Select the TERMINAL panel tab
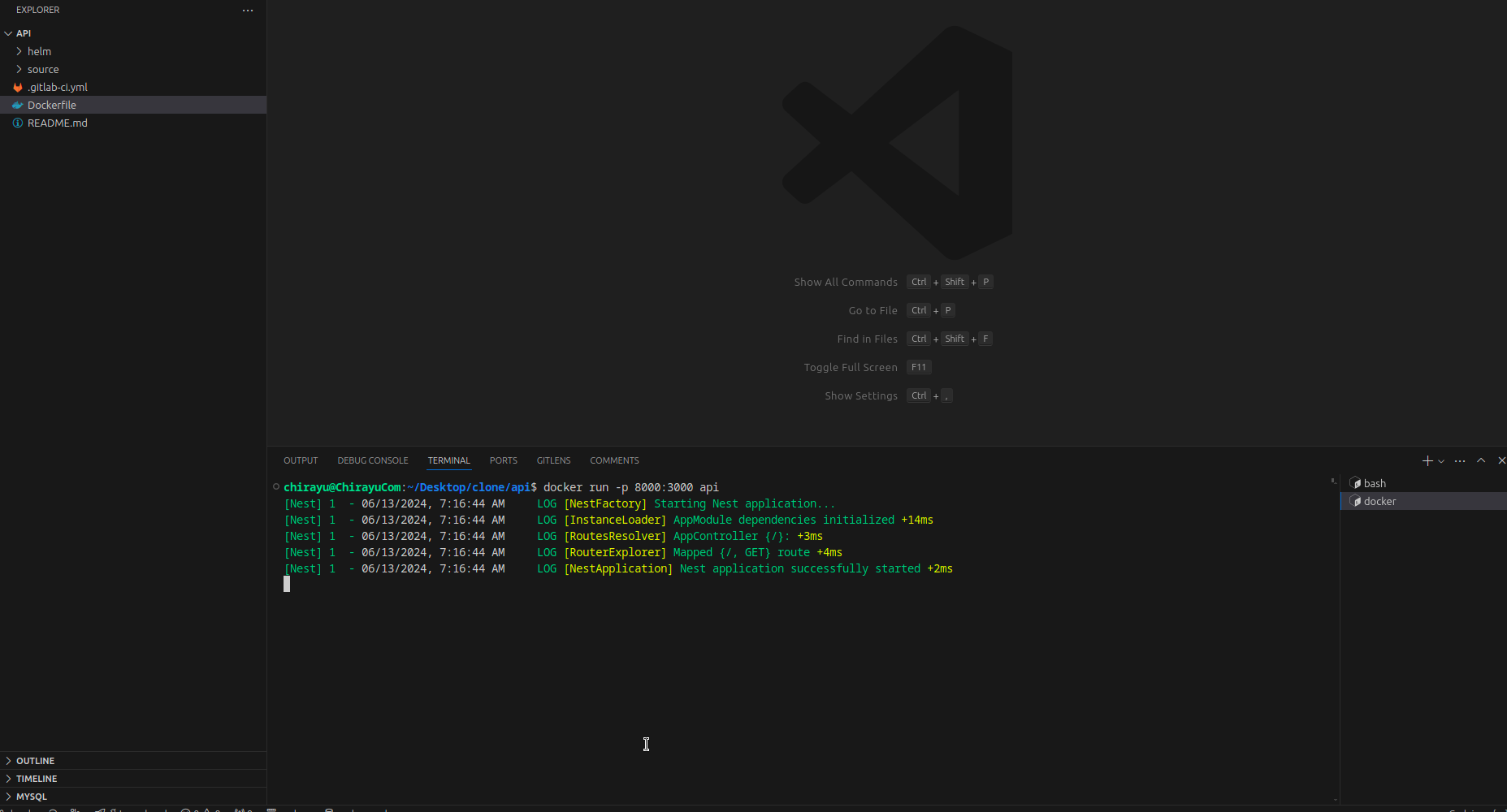The height and width of the screenshot is (812, 1507). (448, 460)
